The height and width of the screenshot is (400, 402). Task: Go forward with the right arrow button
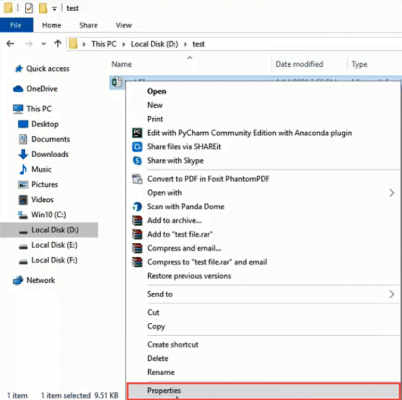(29, 44)
